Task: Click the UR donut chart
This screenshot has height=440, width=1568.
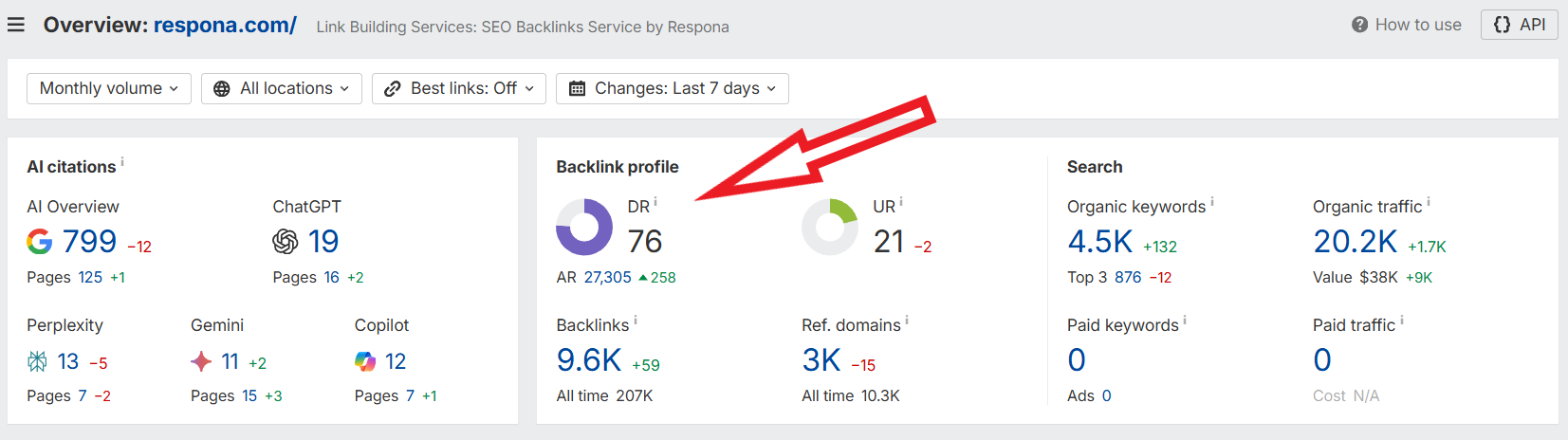Action: tap(830, 228)
